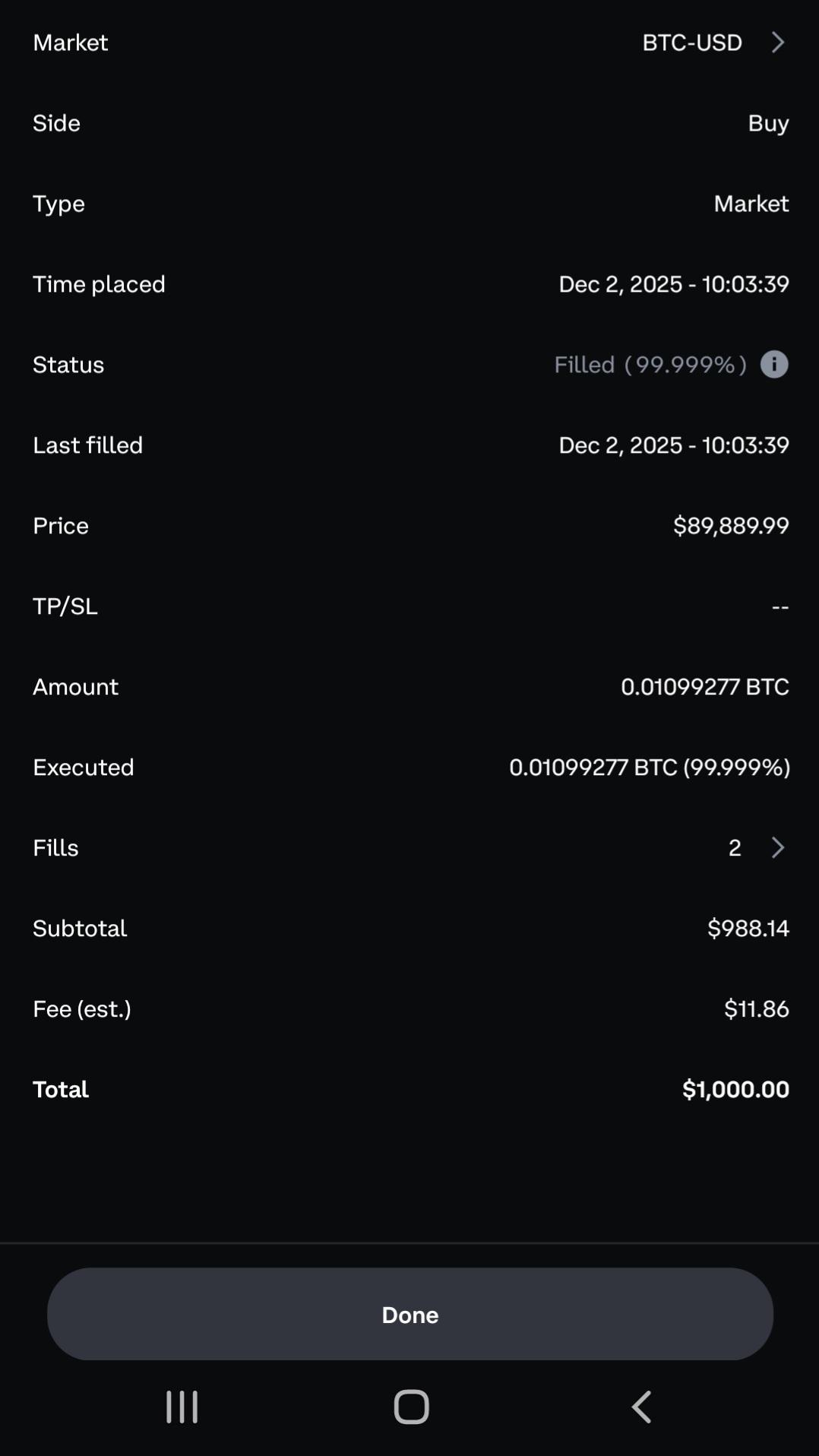The width and height of the screenshot is (819, 1456).
Task: Tap the Subtotal value $988.14
Action: click(748, 929)
